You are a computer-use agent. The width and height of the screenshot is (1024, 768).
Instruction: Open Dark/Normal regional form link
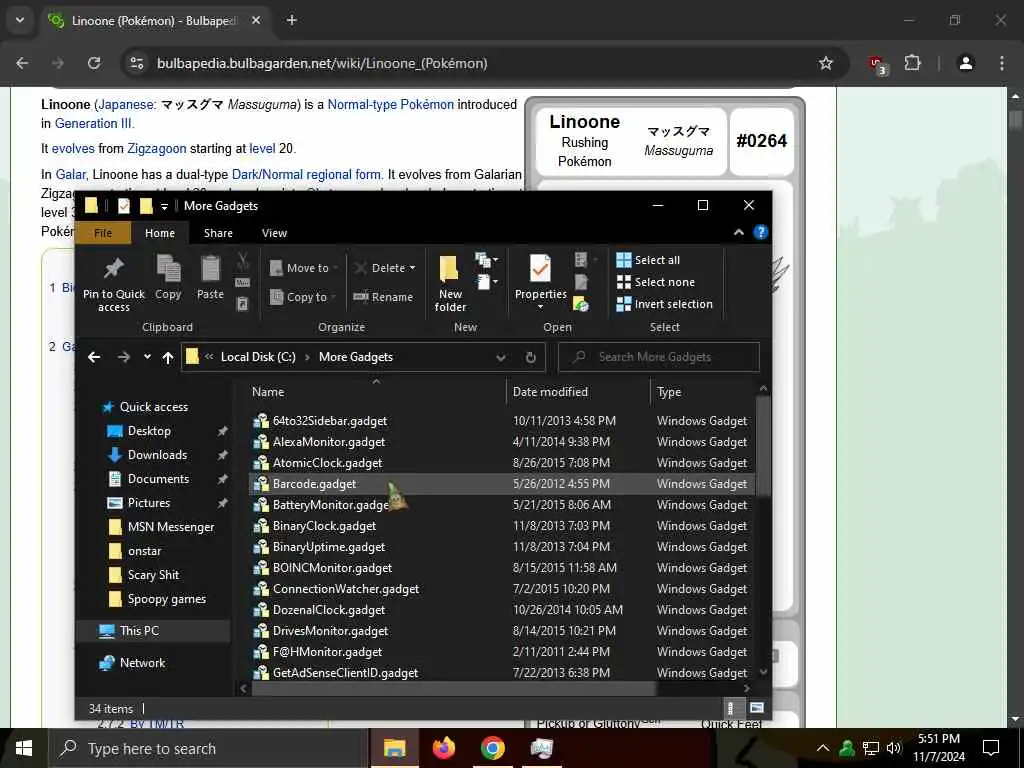coord(307,174)
